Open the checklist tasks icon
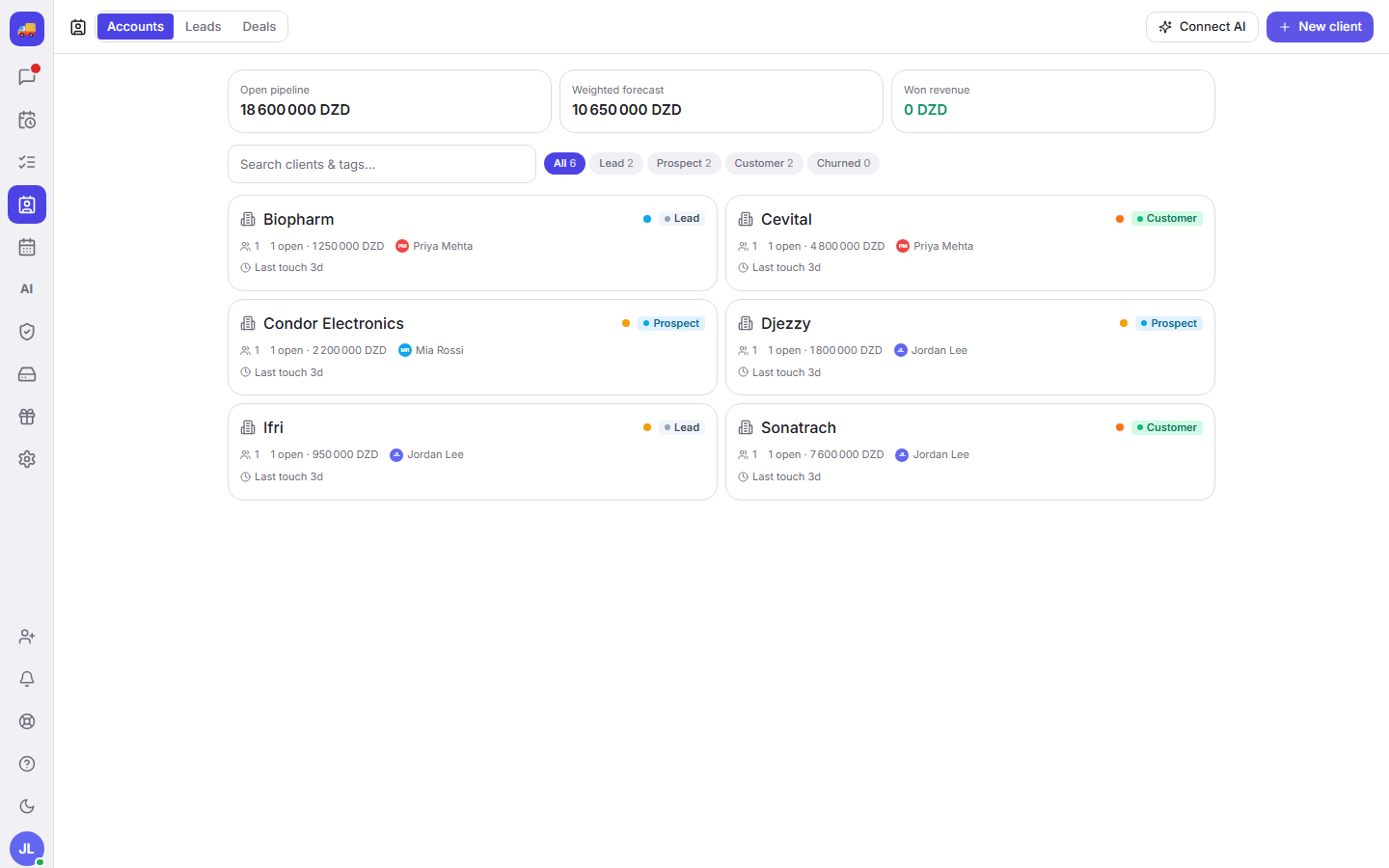 pos(27,162)
